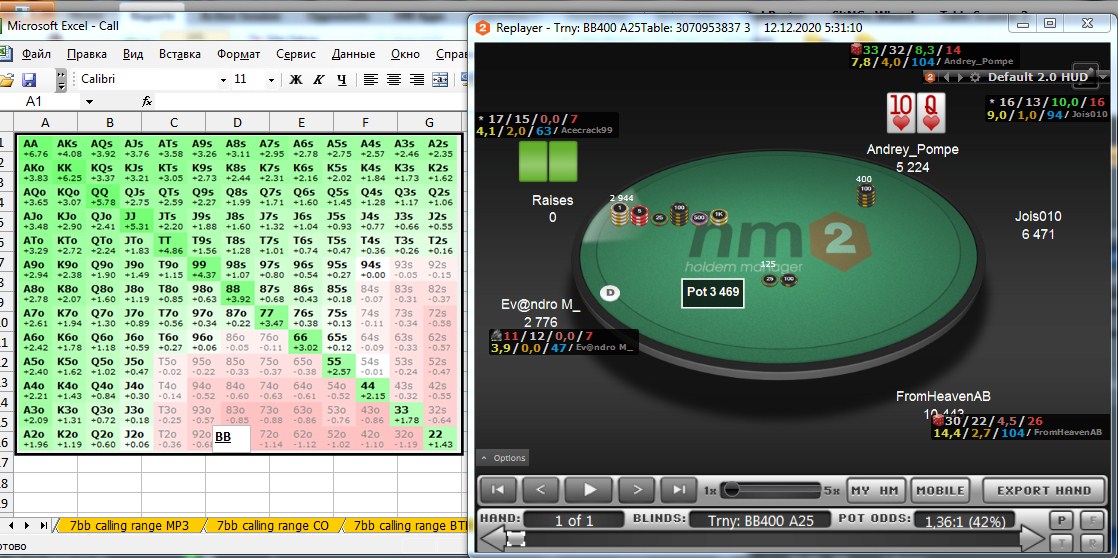This screenshot has width=1118, height=558.
Task: Click the MOBILE button
Action: (x=940, y=490)
